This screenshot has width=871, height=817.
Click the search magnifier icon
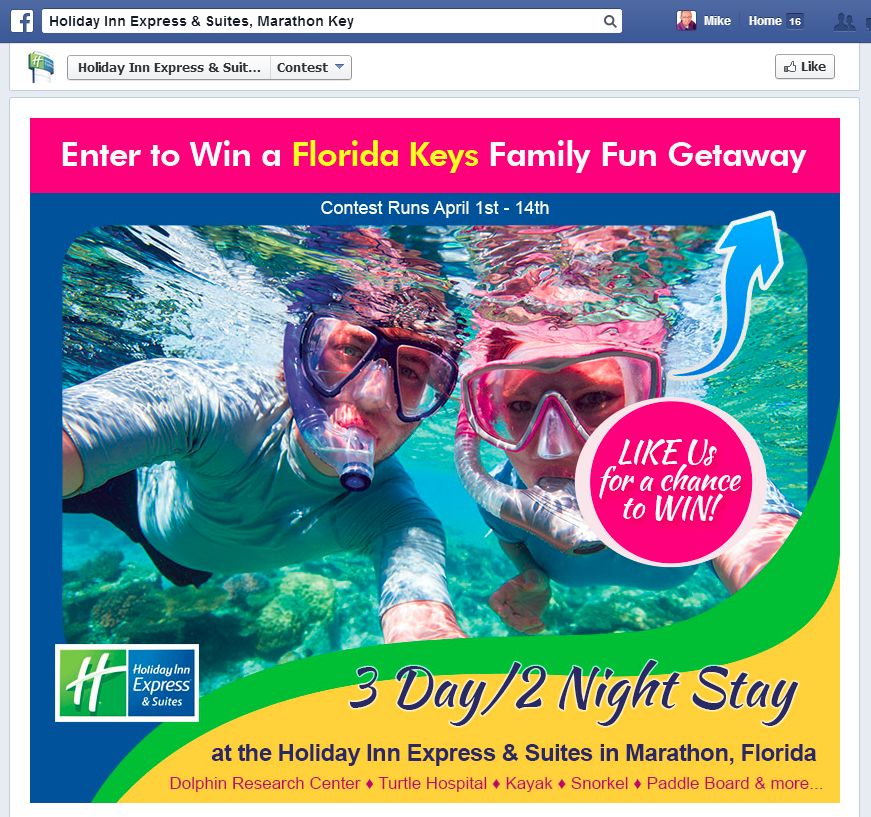pyautogui.click(x=609, y=21)
